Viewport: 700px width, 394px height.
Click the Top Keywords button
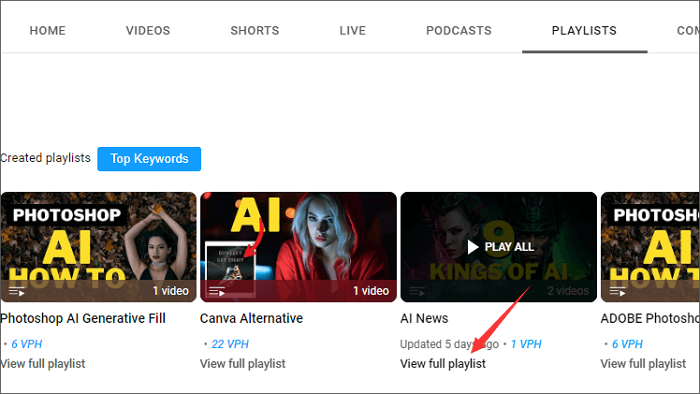(149, 159)
